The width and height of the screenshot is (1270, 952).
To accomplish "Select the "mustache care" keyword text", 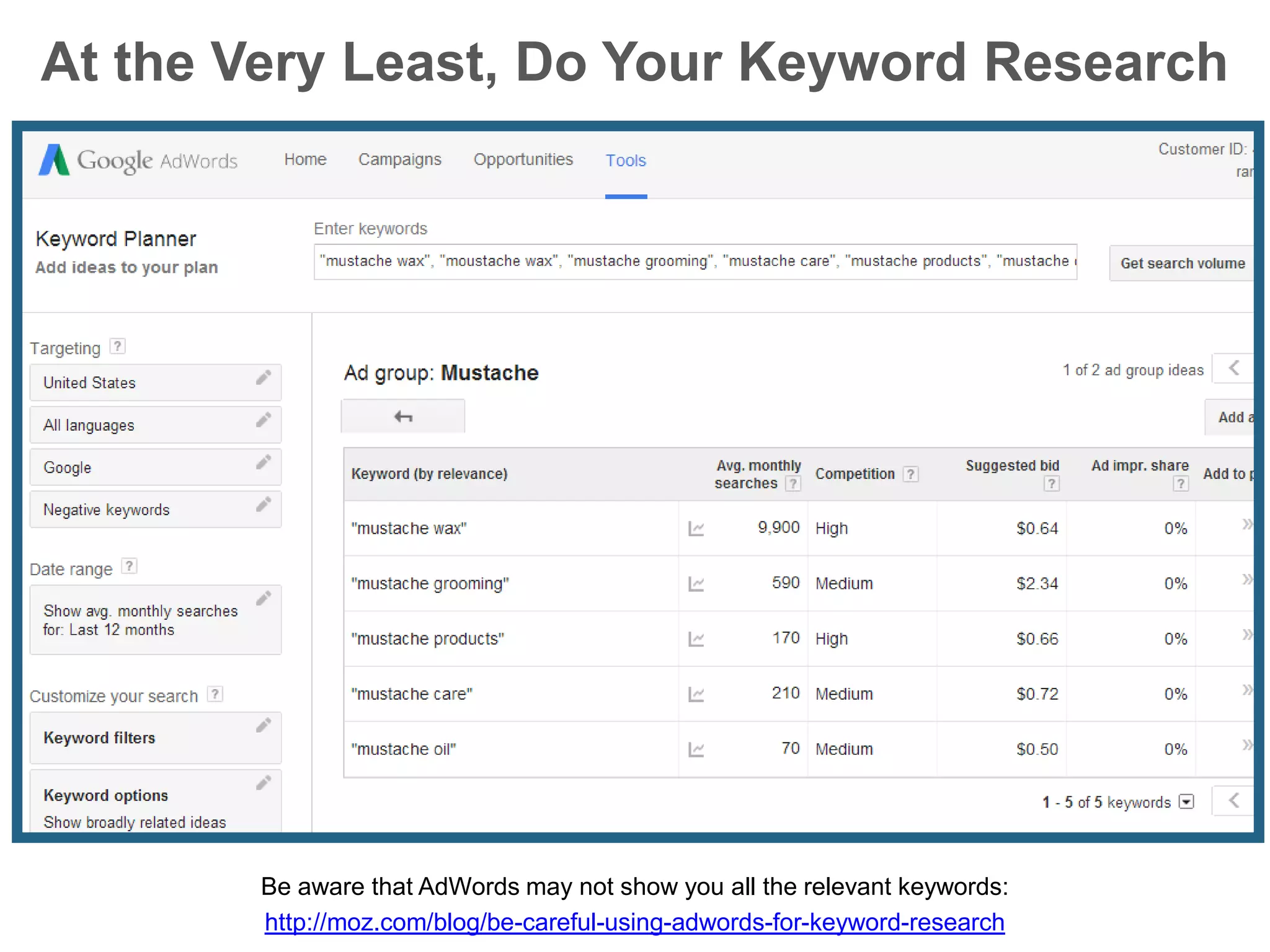I will point(412,694).
